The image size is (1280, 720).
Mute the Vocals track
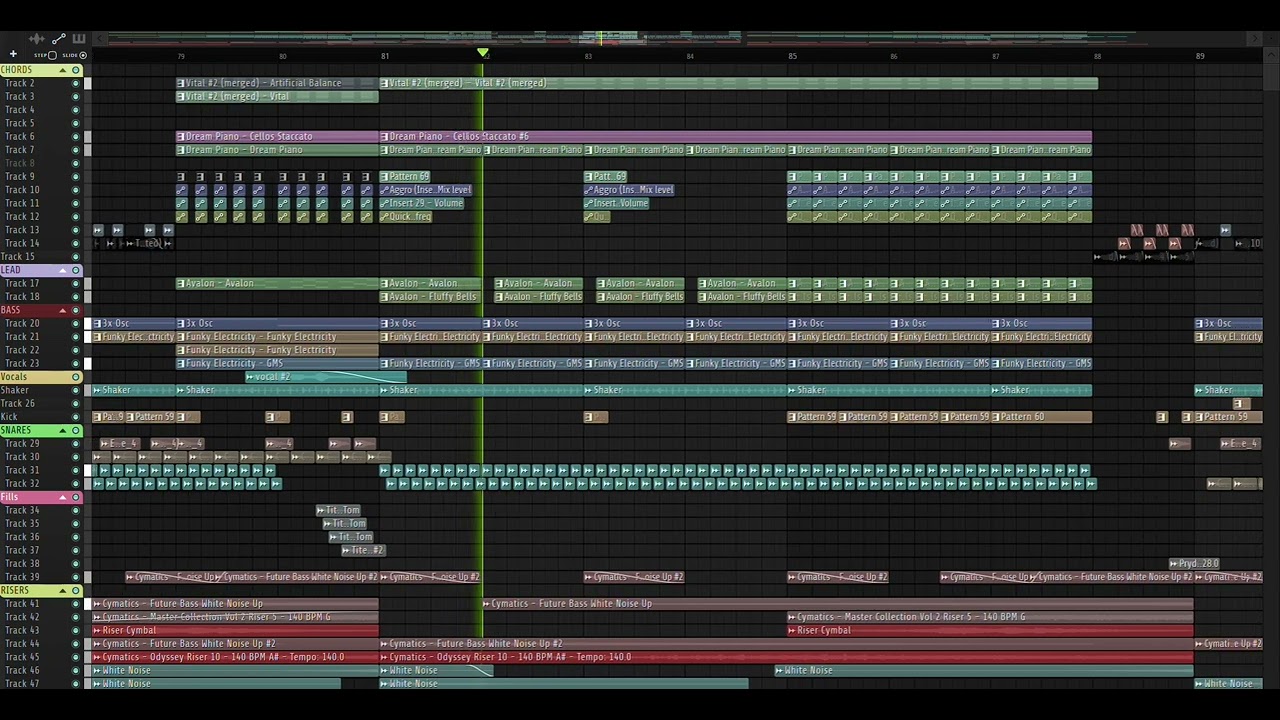pos(75,377)
